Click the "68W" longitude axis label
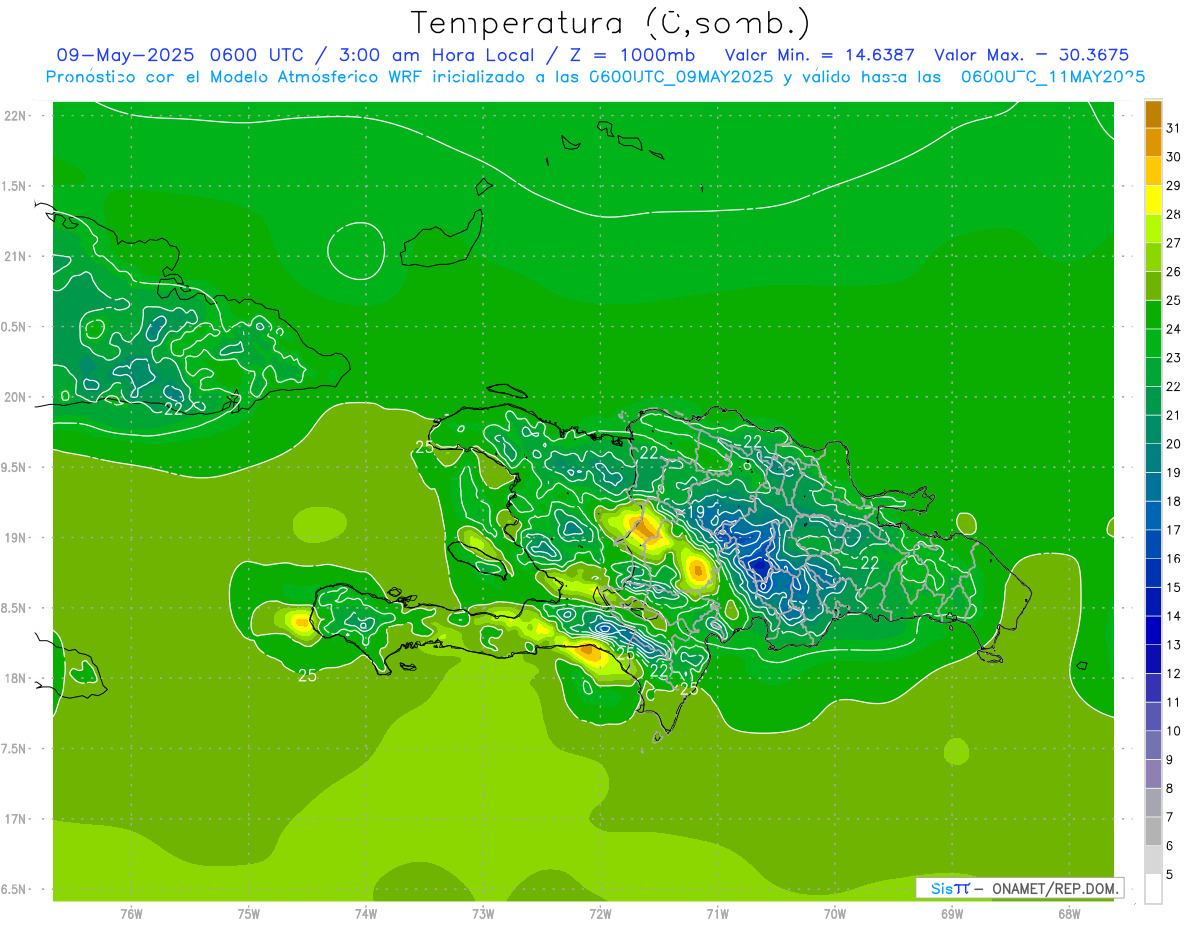Image resolution: width=1200 pixels, height=927 pixels. (x=1069, y=914)
